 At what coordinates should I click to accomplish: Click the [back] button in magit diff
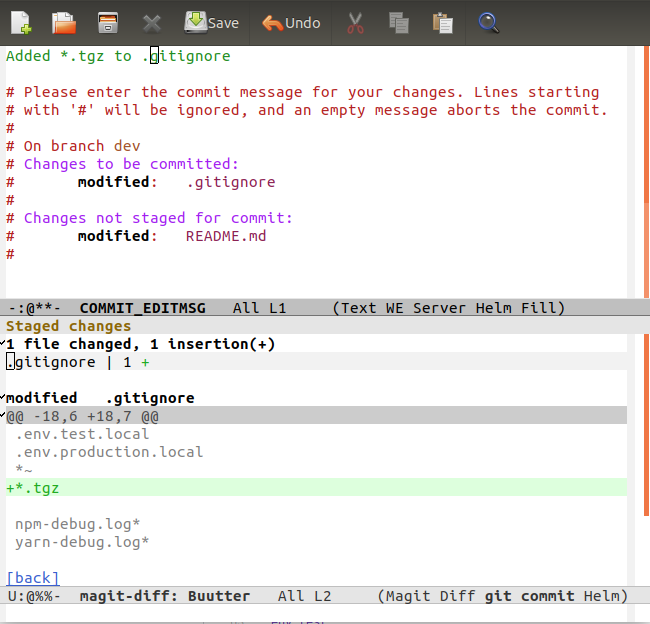point(32,578)
